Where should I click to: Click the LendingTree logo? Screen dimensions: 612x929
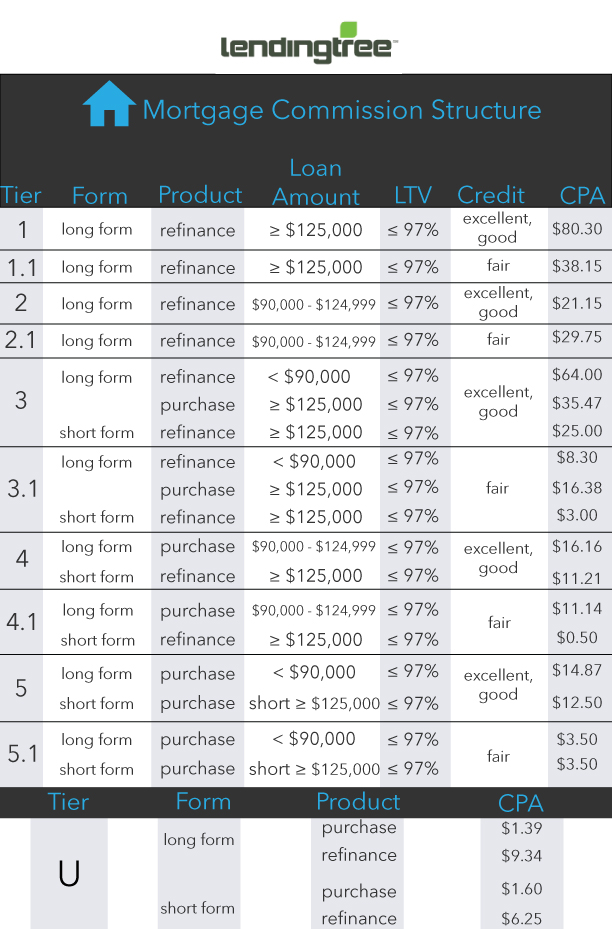coord(309,45)
